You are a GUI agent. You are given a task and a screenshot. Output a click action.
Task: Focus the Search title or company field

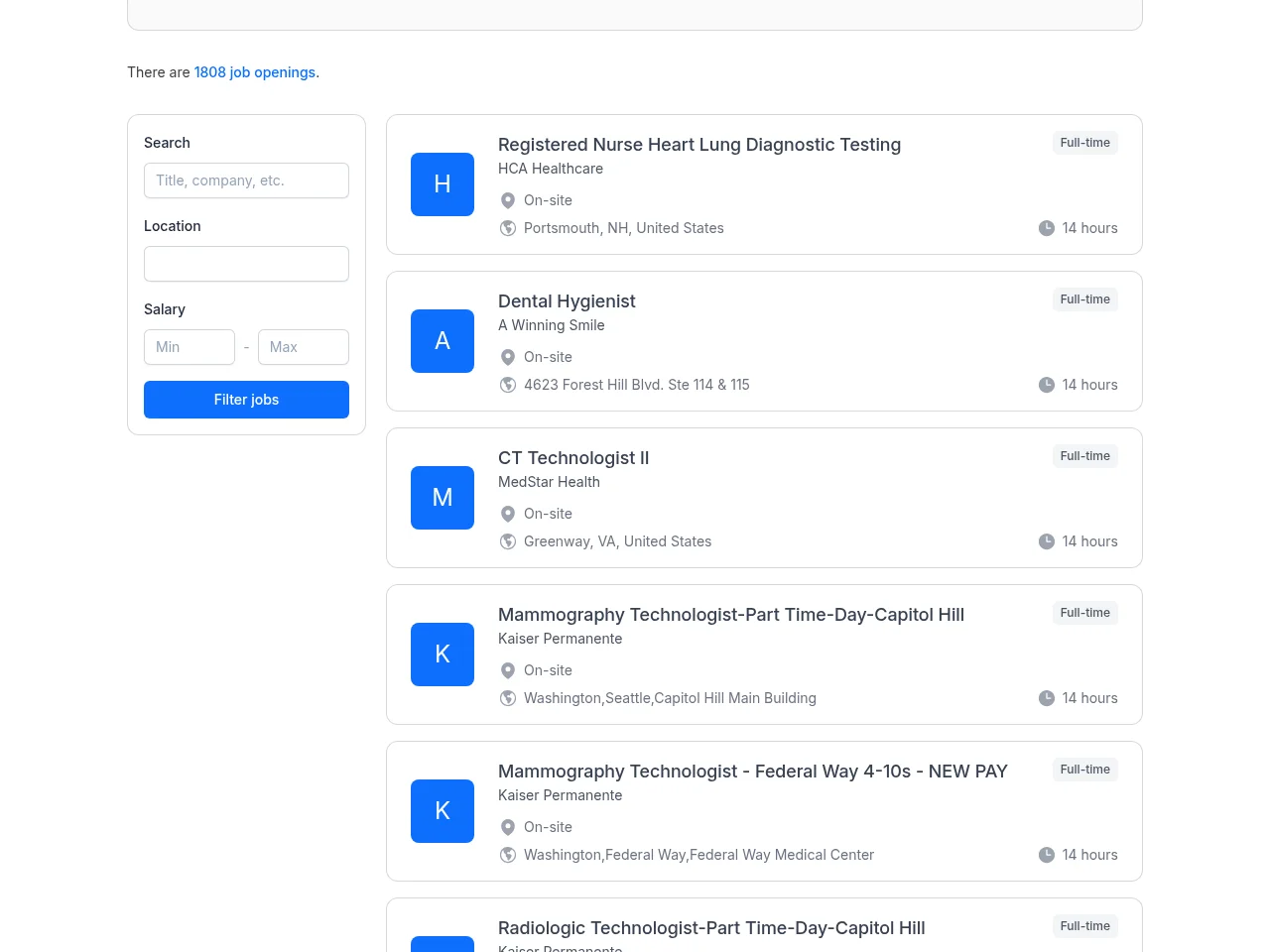tap(246, 180)
